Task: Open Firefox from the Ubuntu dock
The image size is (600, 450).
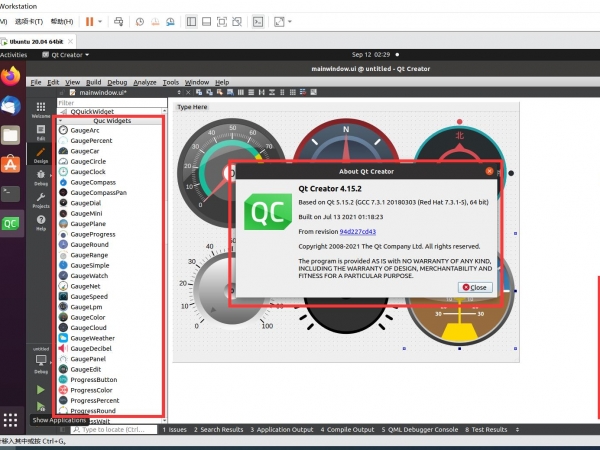Action: click(11, 76)
